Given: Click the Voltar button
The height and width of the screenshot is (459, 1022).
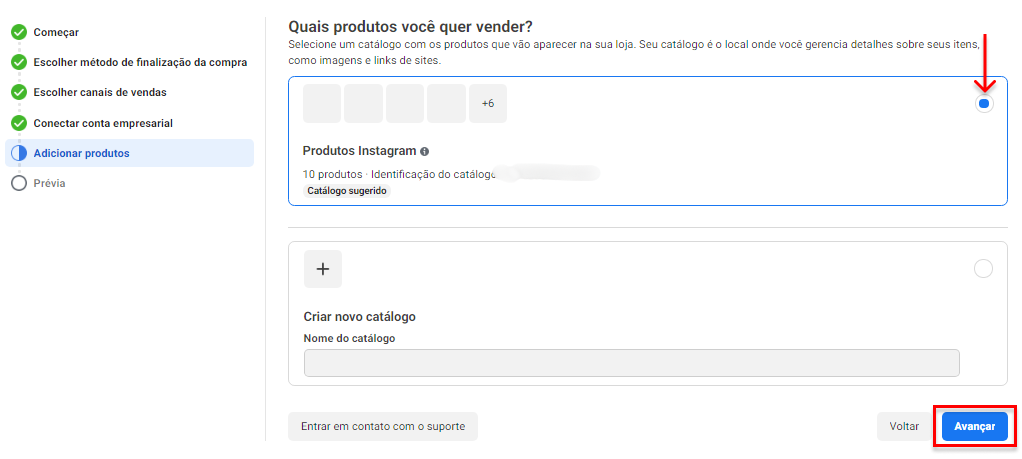Looking at the screenshot, I should click(904, 426).
